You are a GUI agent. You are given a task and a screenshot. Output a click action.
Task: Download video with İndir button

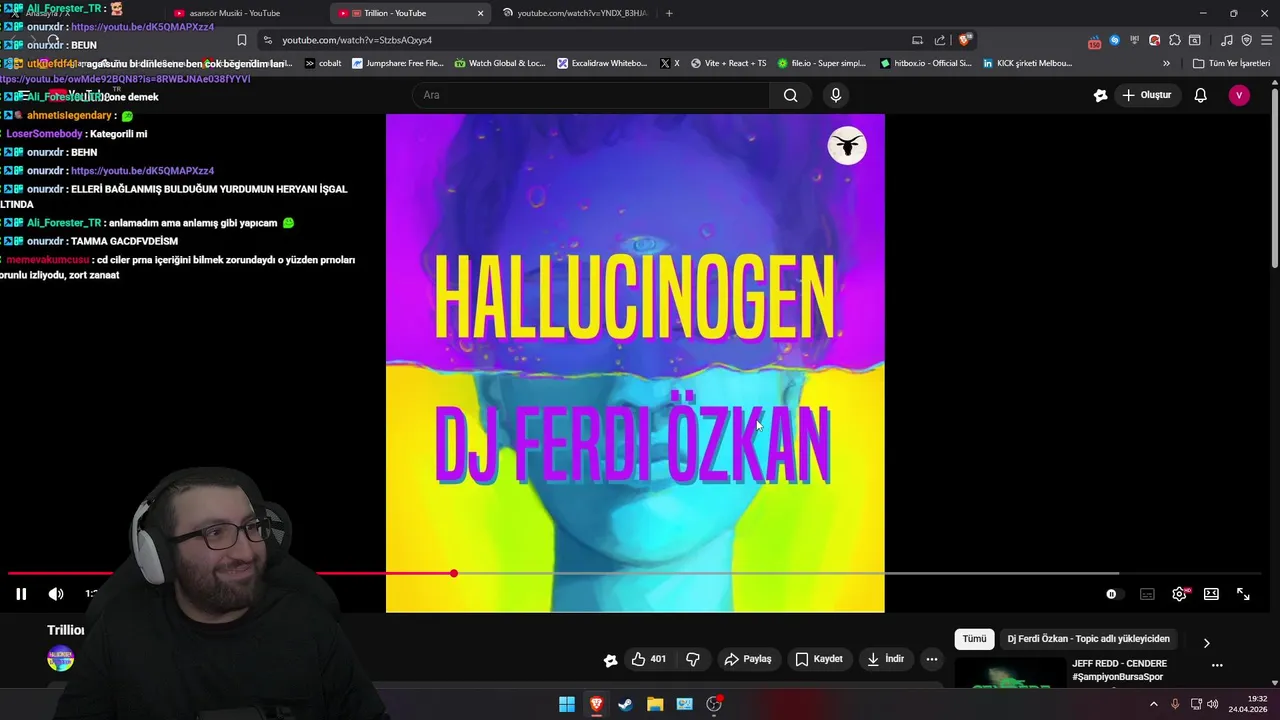(885, 659)
